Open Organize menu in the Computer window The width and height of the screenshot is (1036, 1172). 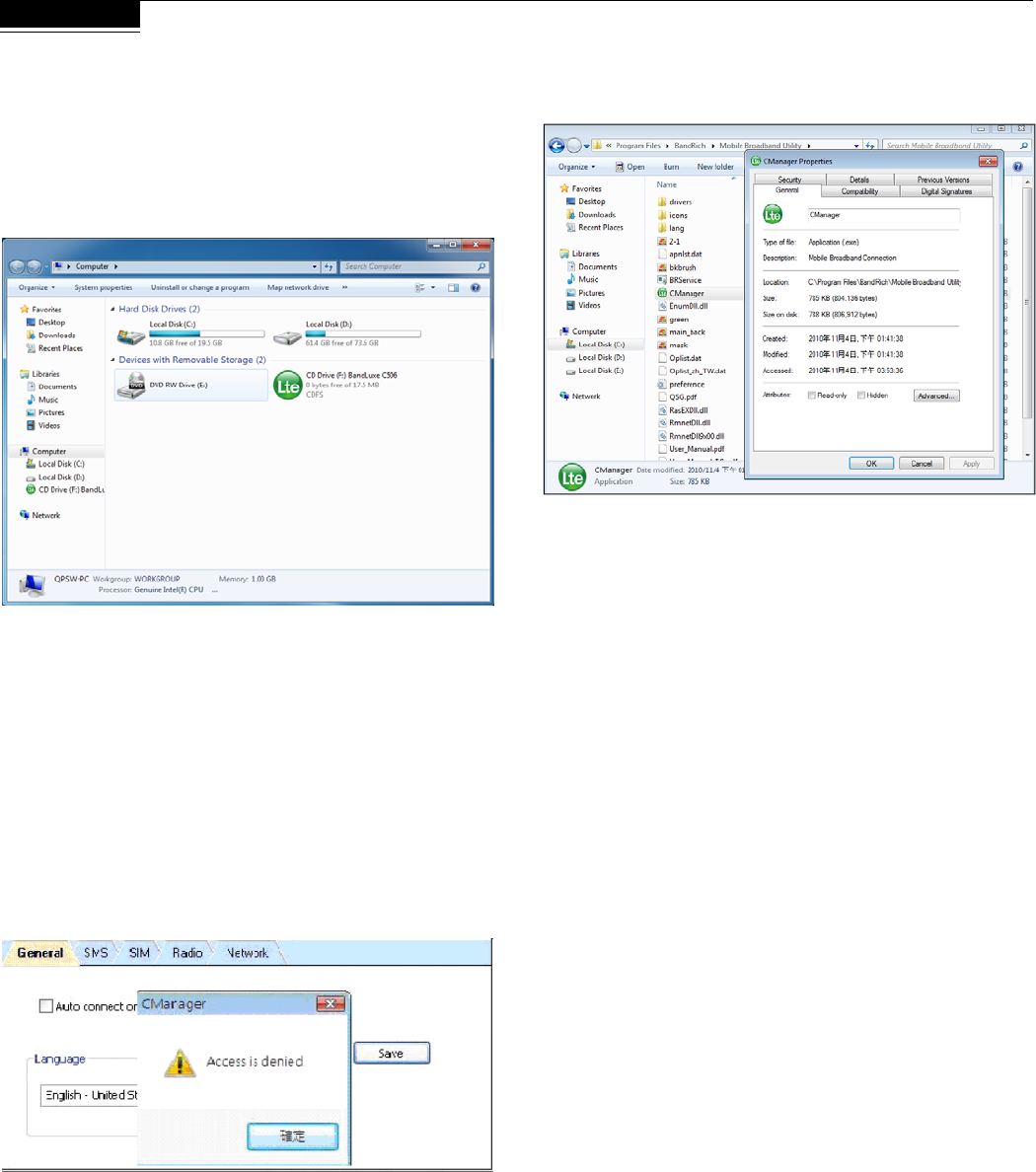(37, 288)
